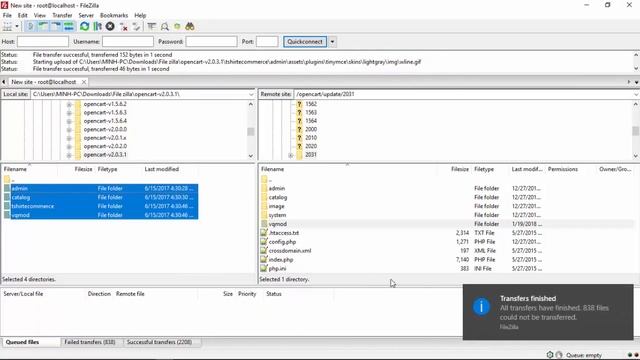Focus the Port input field
The height and width of the screenshot is (360, 640).
(x=267, y=42)
